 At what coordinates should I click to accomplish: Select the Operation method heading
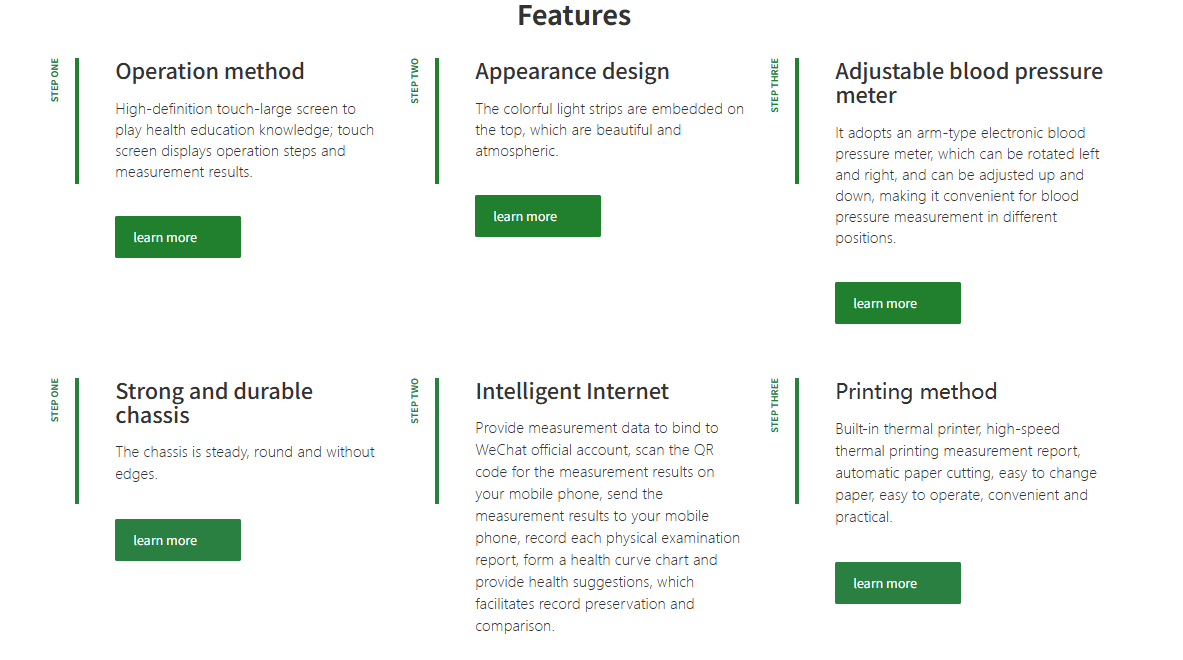coord(210,71)
